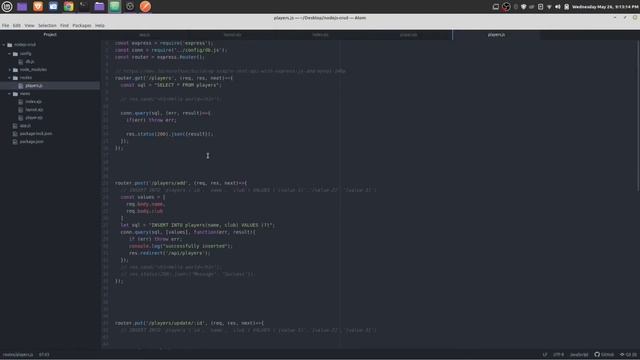Click the date and time clock
640x360 pixels.
605,7
